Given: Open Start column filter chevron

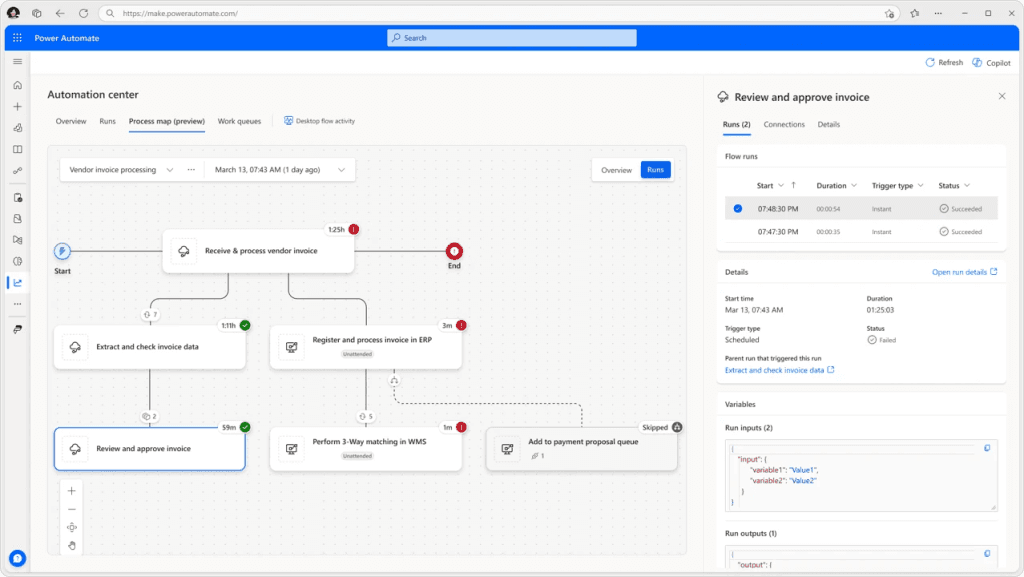Looking at the screenshot, I should (780, 185).
